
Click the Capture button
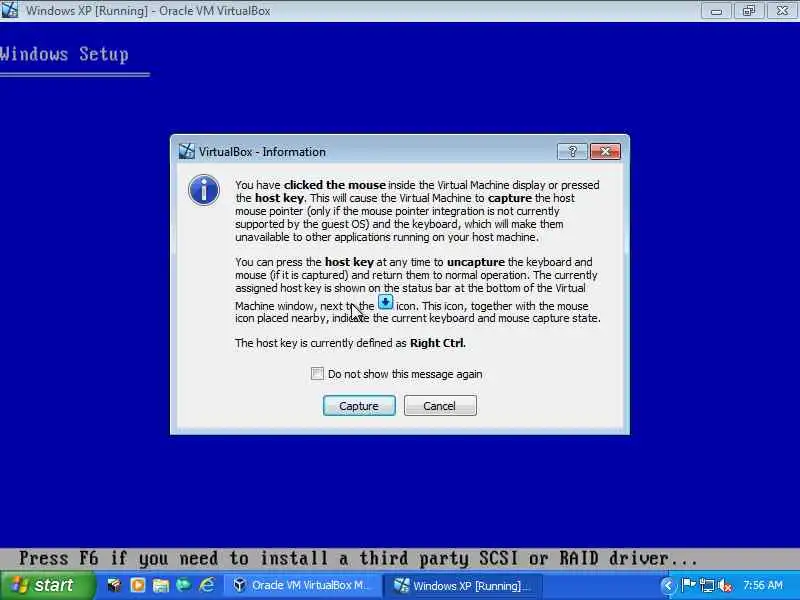pyautogui.click(x=359, y=406)
